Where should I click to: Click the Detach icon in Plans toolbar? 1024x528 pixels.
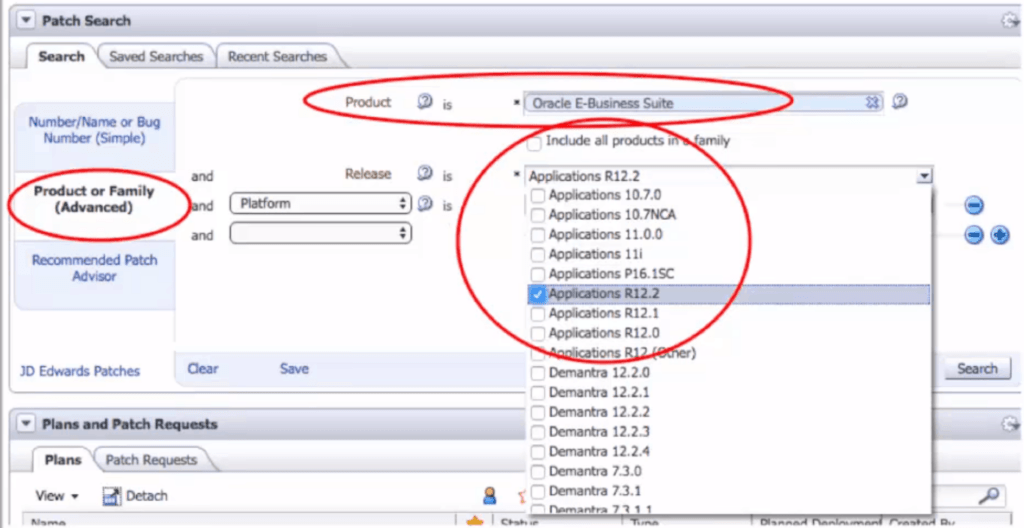click(112, 496)
